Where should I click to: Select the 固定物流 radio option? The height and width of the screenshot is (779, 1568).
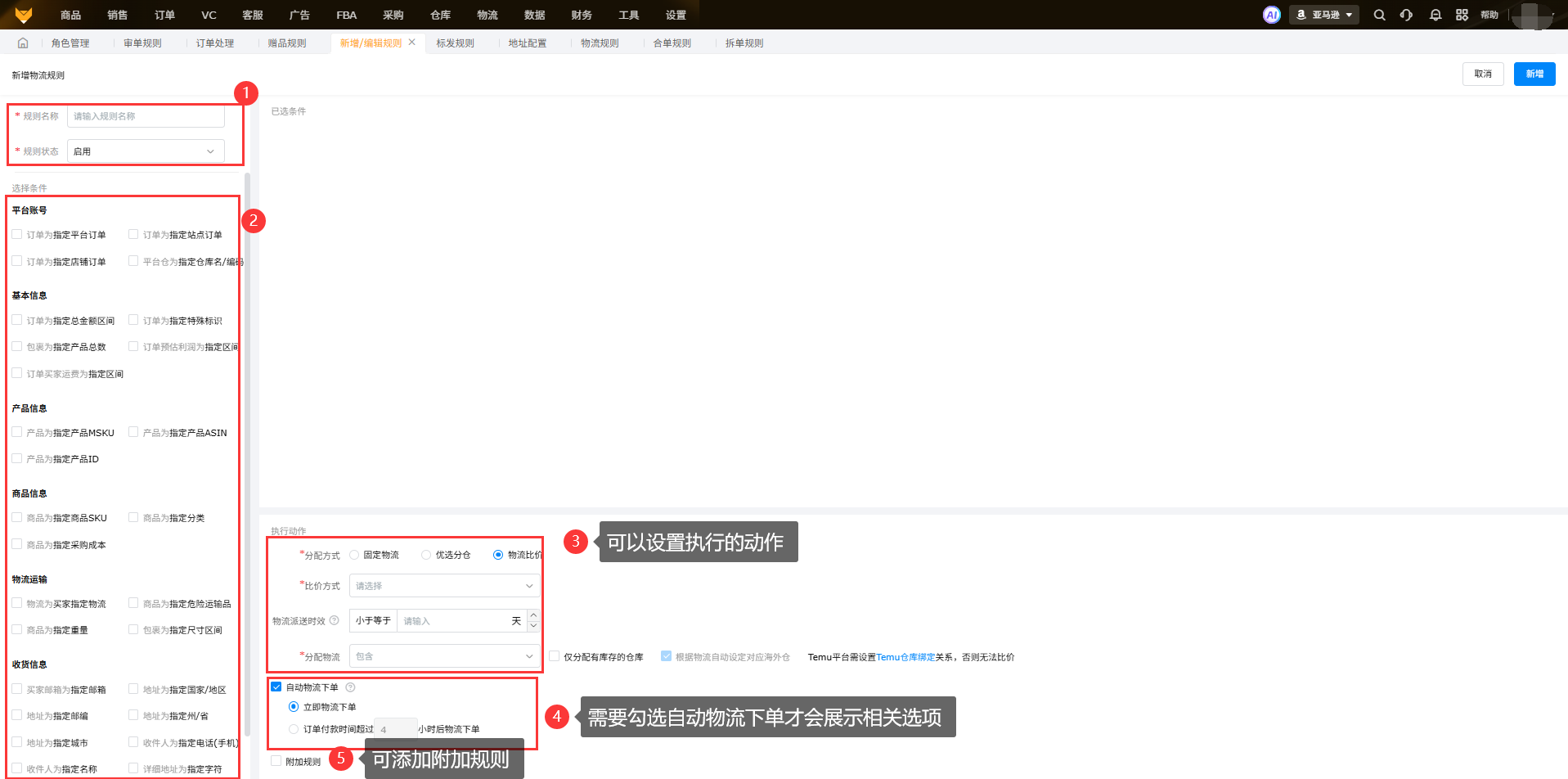(x=354, y=555)
